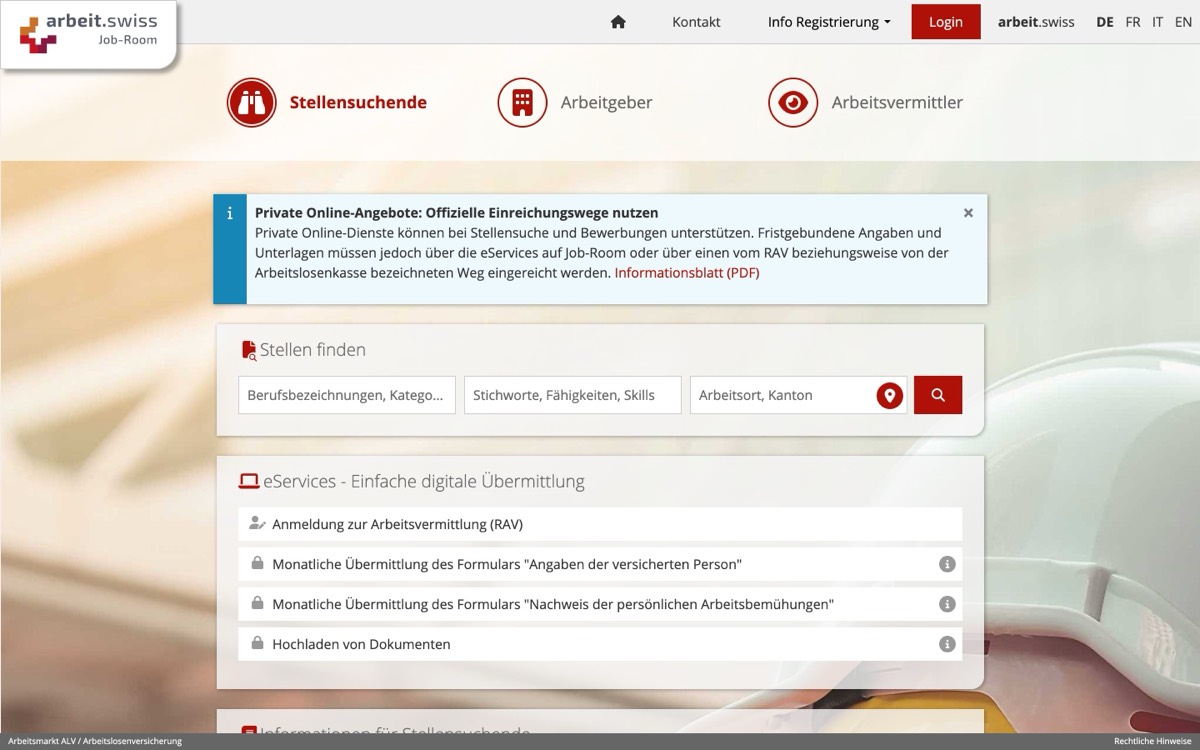
Task: Select the Stellensuchende tab
Action: tap(358, 102)
